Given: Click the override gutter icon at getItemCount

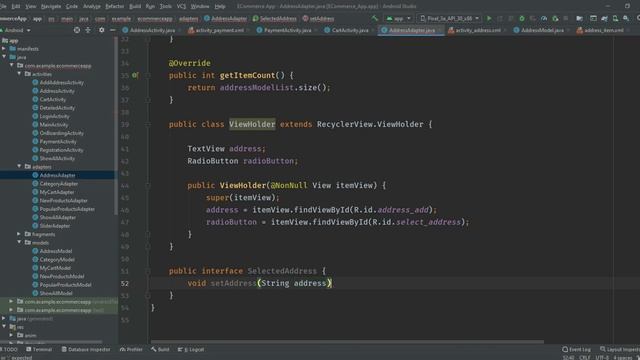Looking at the screenshot, I should [135, 75].
